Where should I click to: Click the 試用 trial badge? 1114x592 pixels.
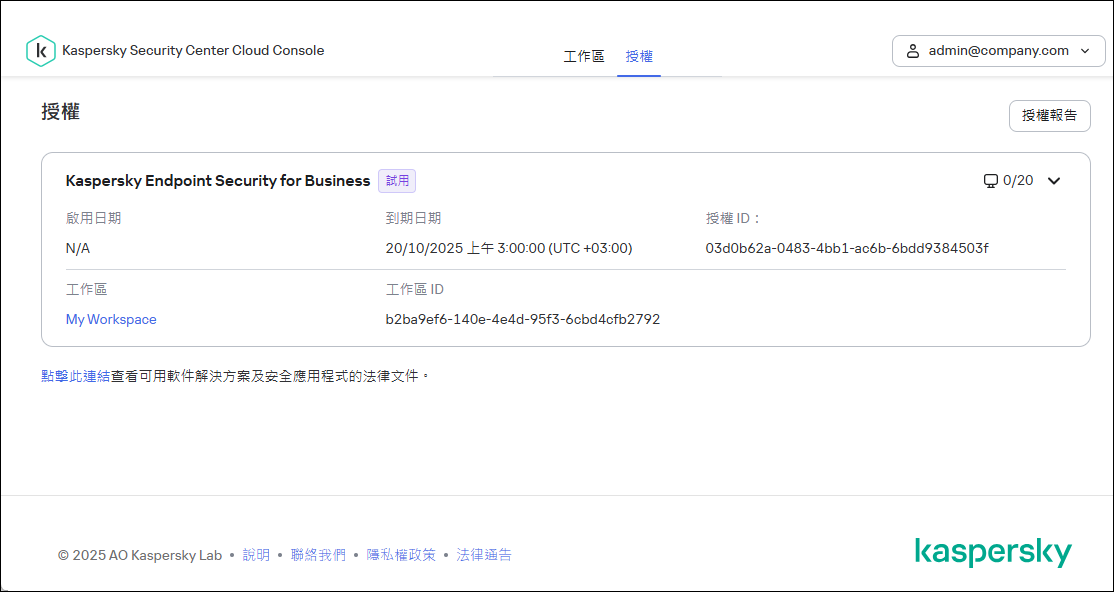point(397,181)
